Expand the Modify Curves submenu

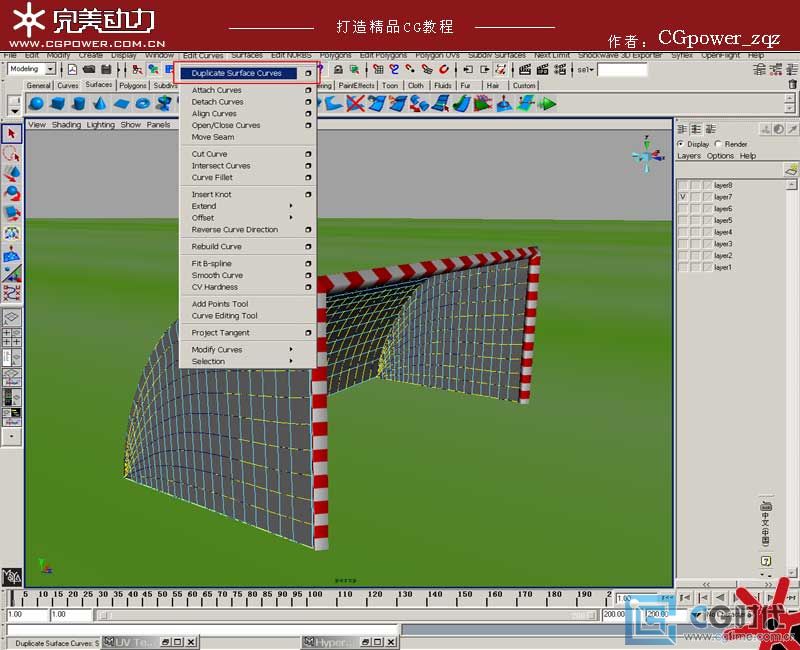291,349
